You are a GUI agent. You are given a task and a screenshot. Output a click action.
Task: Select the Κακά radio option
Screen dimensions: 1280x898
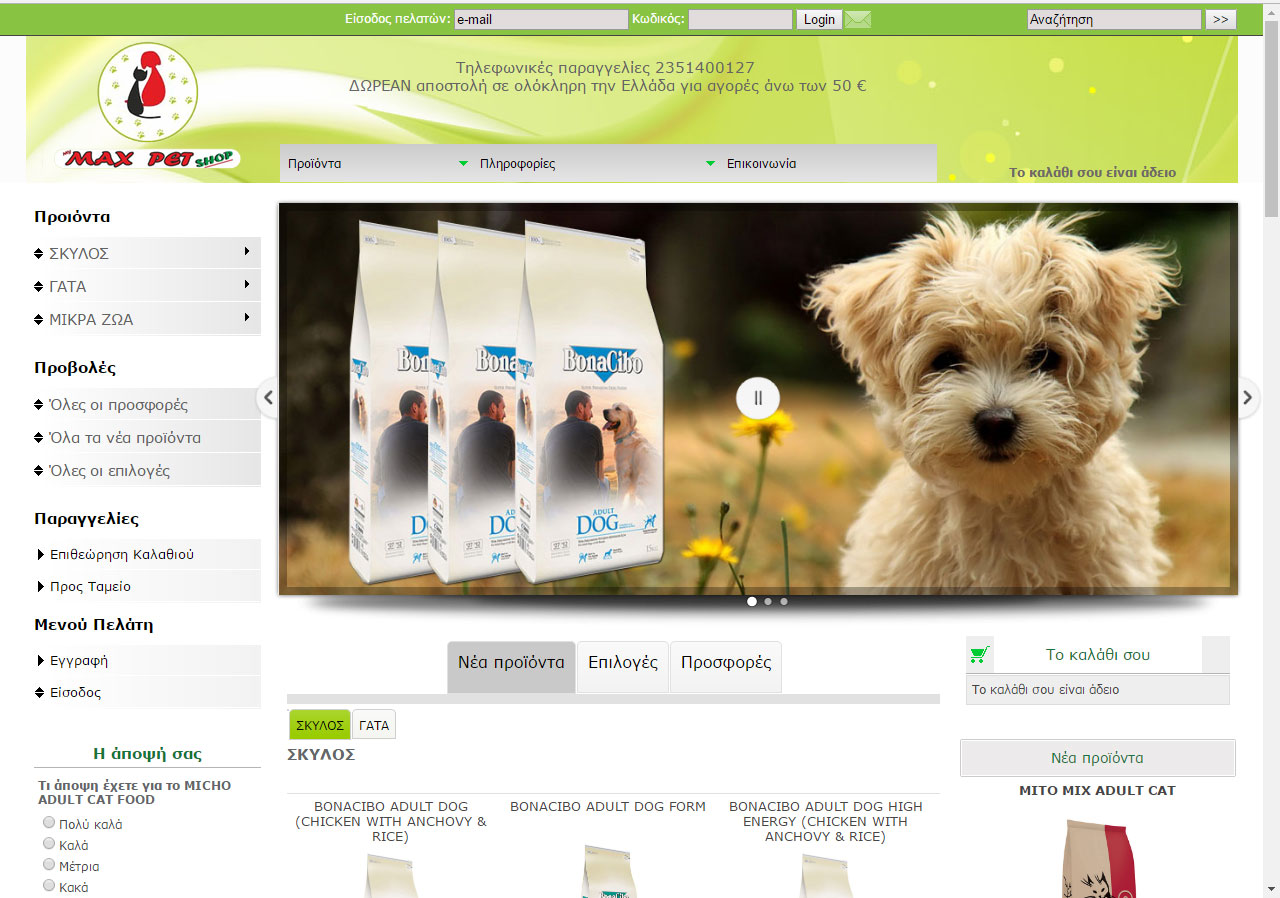[49, 885]
